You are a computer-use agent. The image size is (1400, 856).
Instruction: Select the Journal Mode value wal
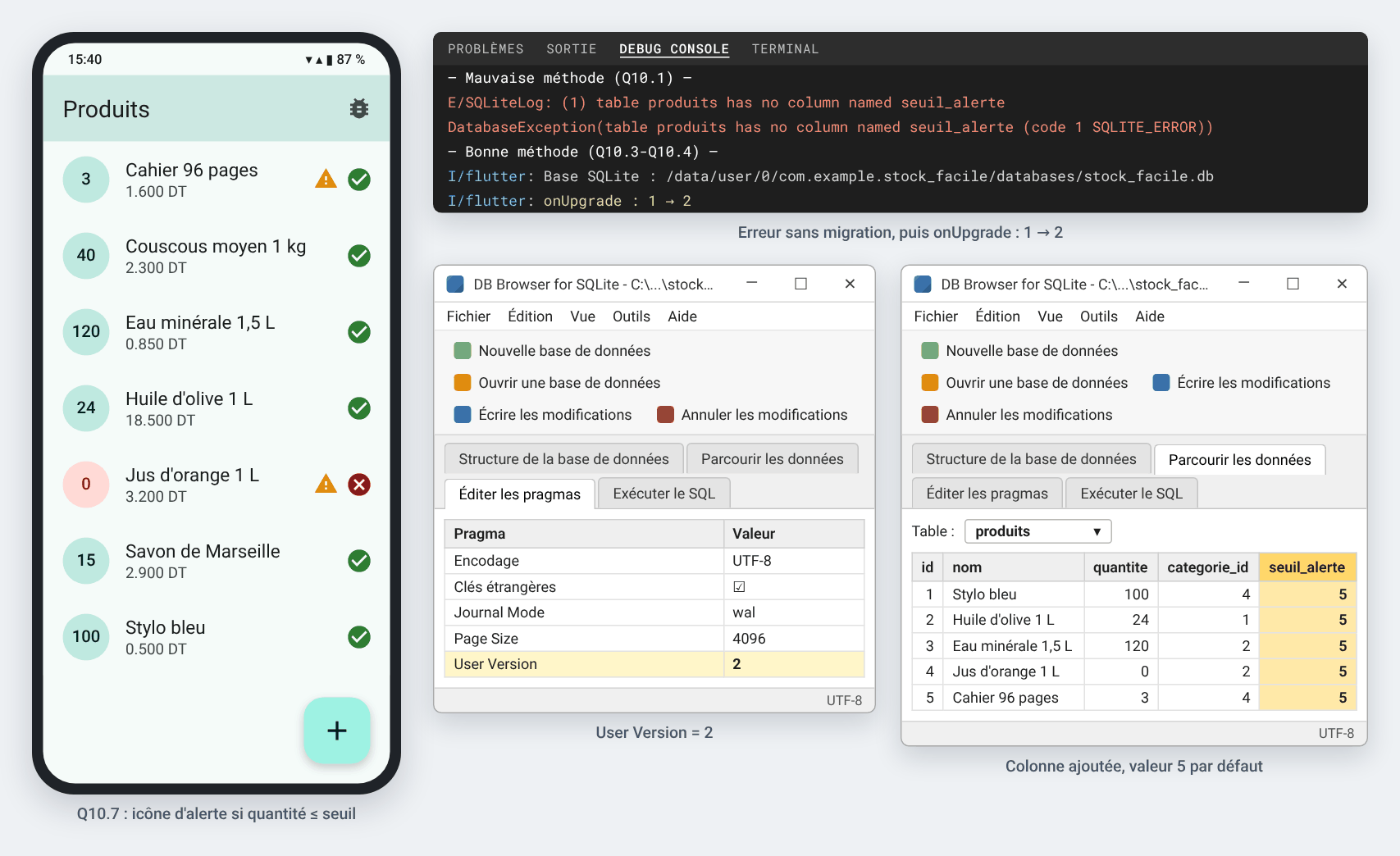(x=793, y=612)
